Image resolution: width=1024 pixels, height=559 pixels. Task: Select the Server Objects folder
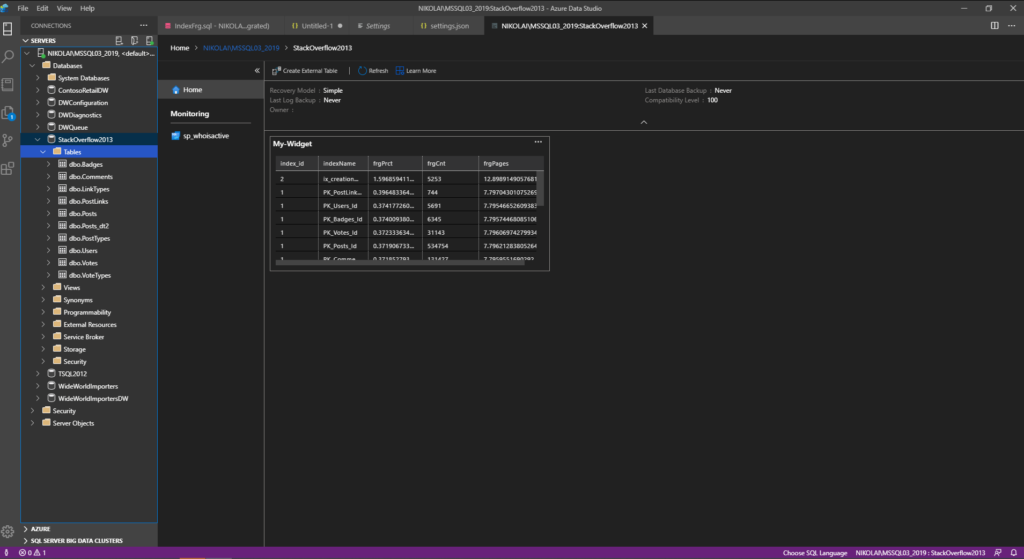(x=73, y=423)
